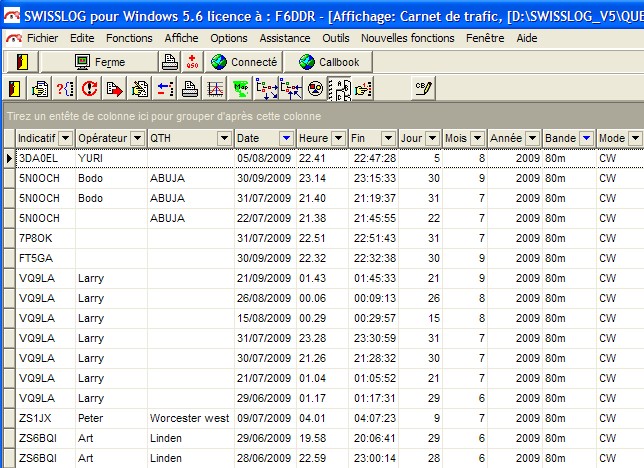
Task: Click the Callbook button
Action: click(329, 62)
